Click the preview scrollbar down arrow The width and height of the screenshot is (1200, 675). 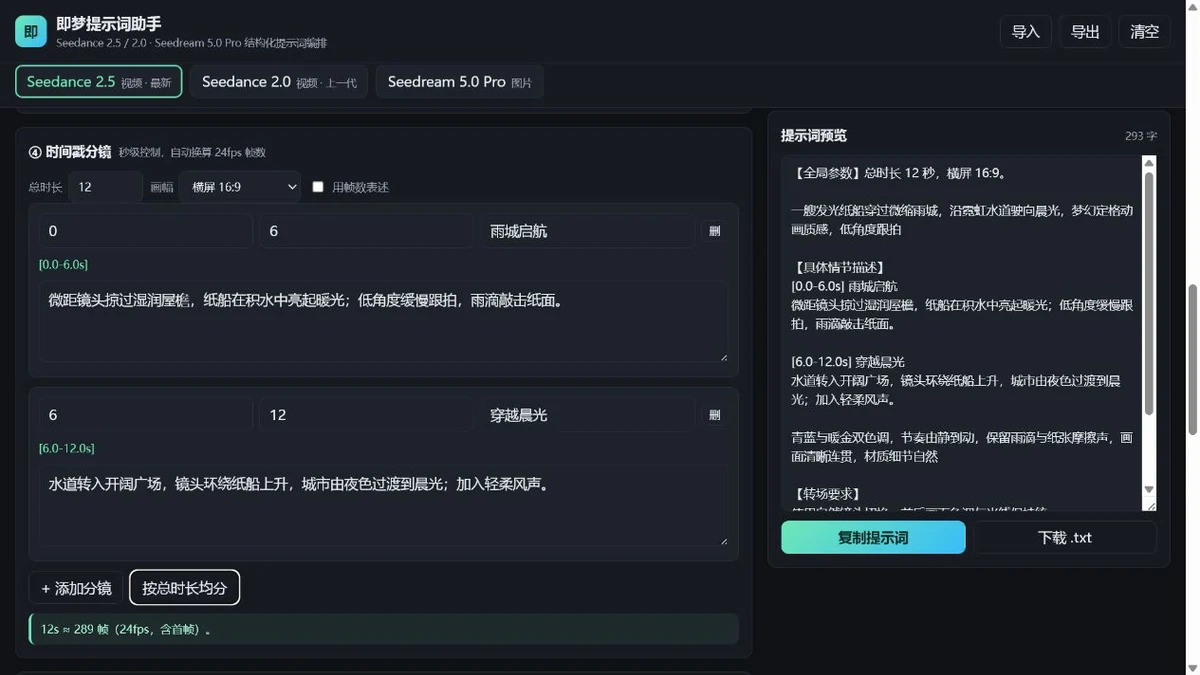point(1148,490)
